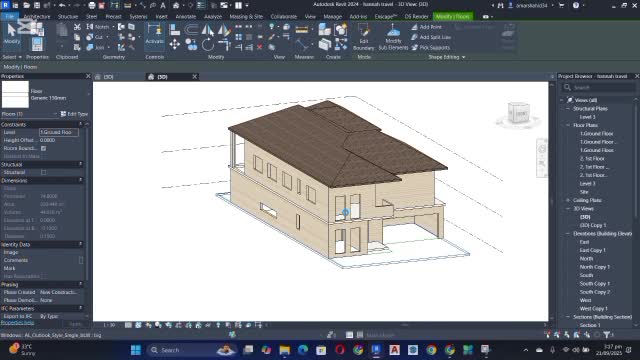Click the floor type preview thumbnail

coord(15,94)
